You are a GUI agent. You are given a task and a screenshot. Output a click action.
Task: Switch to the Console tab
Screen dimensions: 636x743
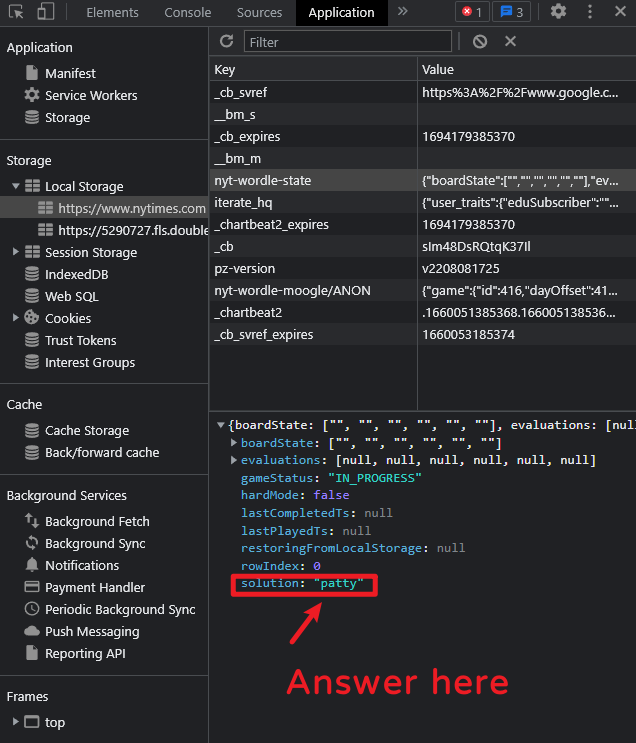(188, 12)
